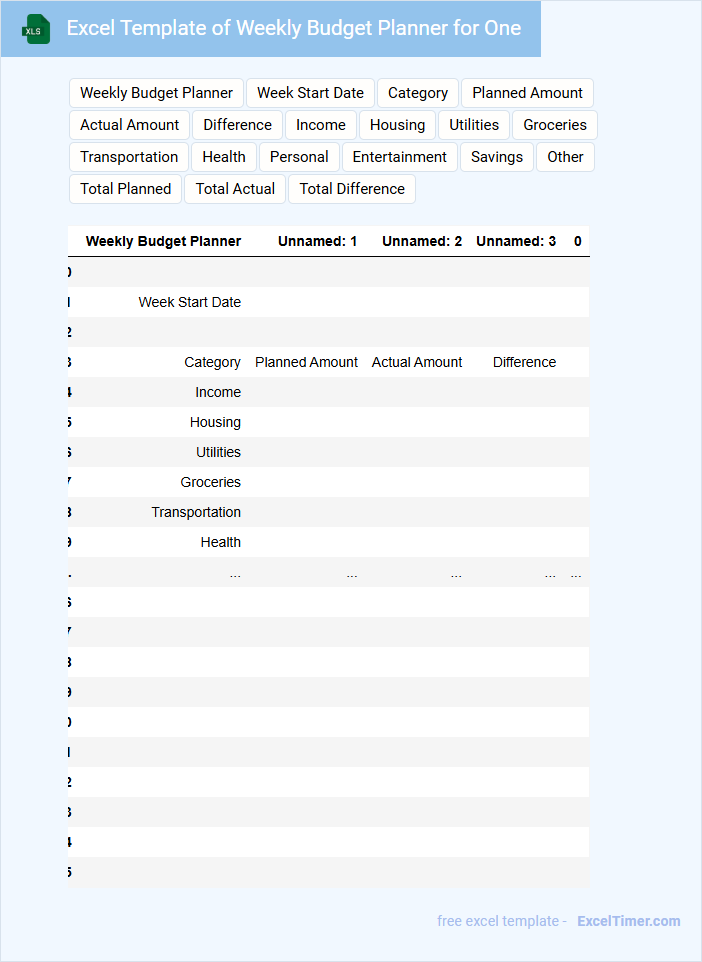This screenshot has width=702, height=962.
Task: Click the Utilities tag
Action: [x=474, y=125]
